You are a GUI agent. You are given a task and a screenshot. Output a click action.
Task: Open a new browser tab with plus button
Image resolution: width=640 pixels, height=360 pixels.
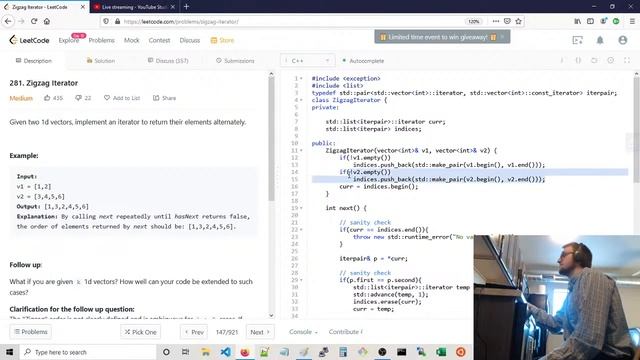186,7
